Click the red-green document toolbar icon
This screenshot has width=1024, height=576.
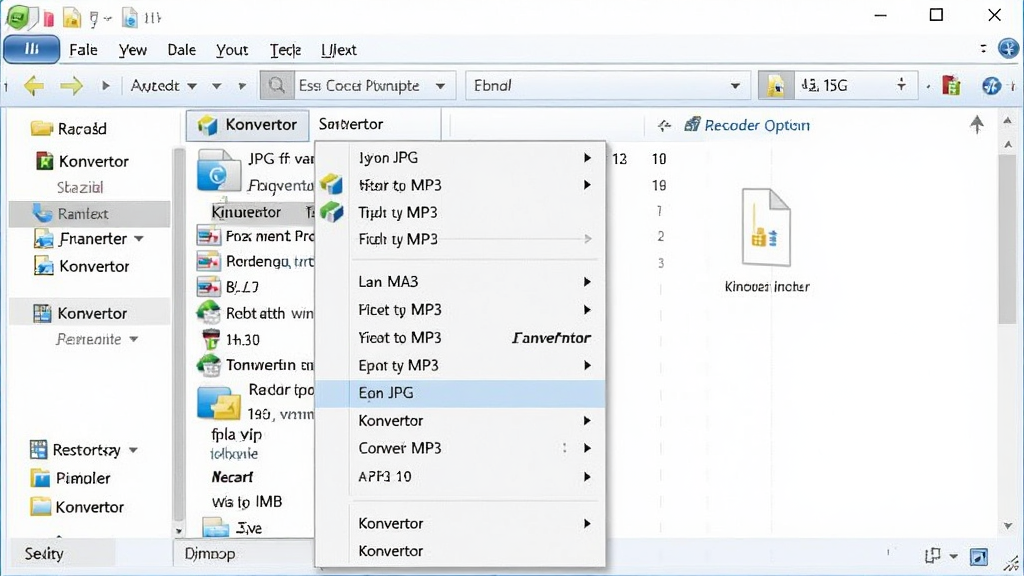pos(951,86)
